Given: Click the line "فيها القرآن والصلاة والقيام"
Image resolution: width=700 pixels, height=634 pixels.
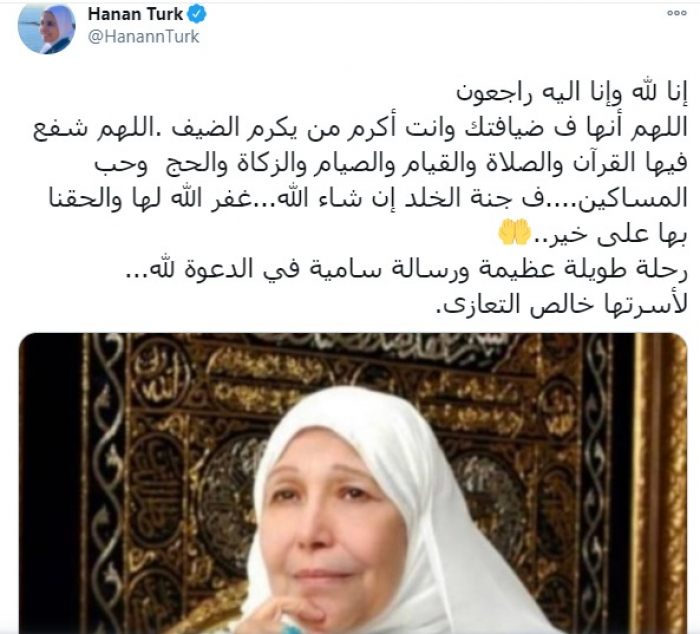Looking at the screenshot, I should coord(391,163).
